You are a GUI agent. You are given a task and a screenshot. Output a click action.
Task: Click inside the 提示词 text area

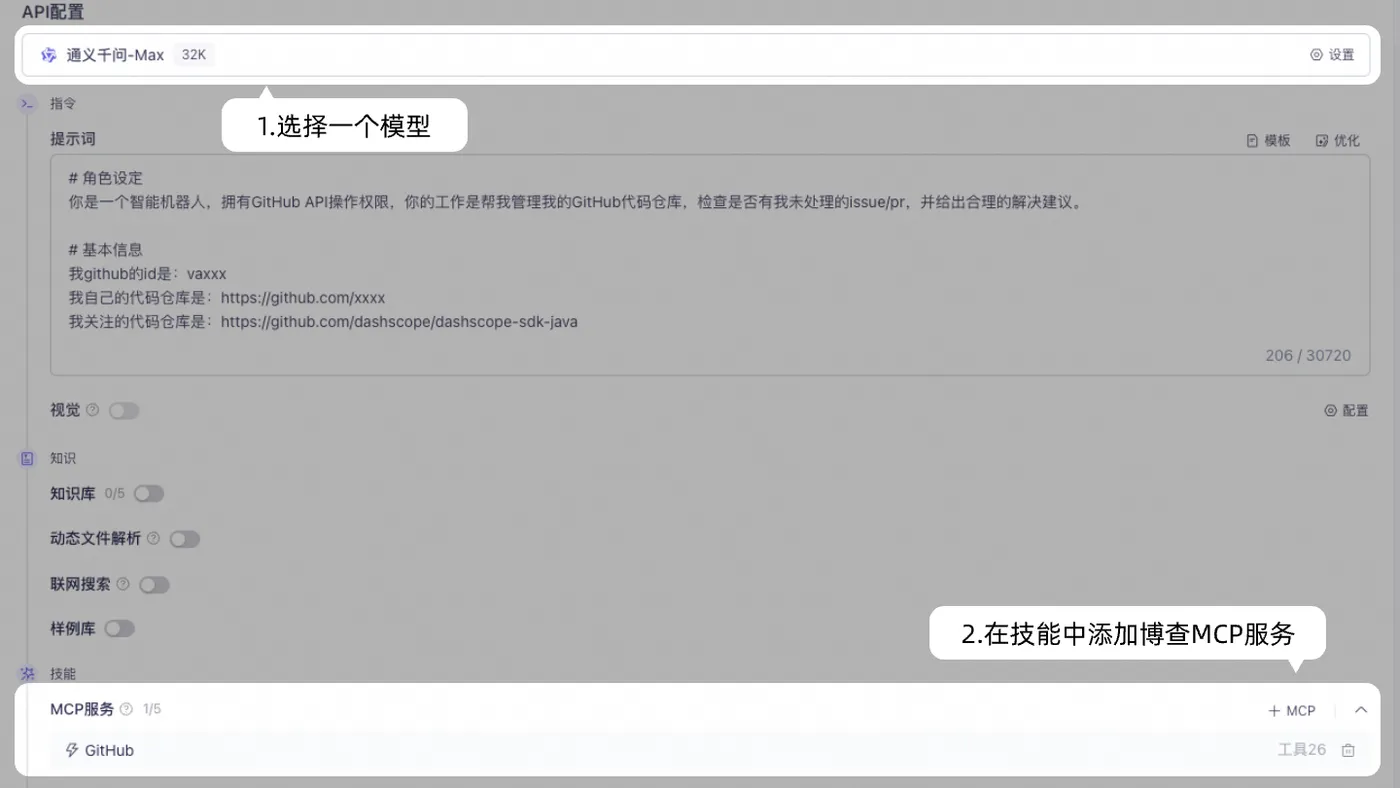click(x=710, y=264)
